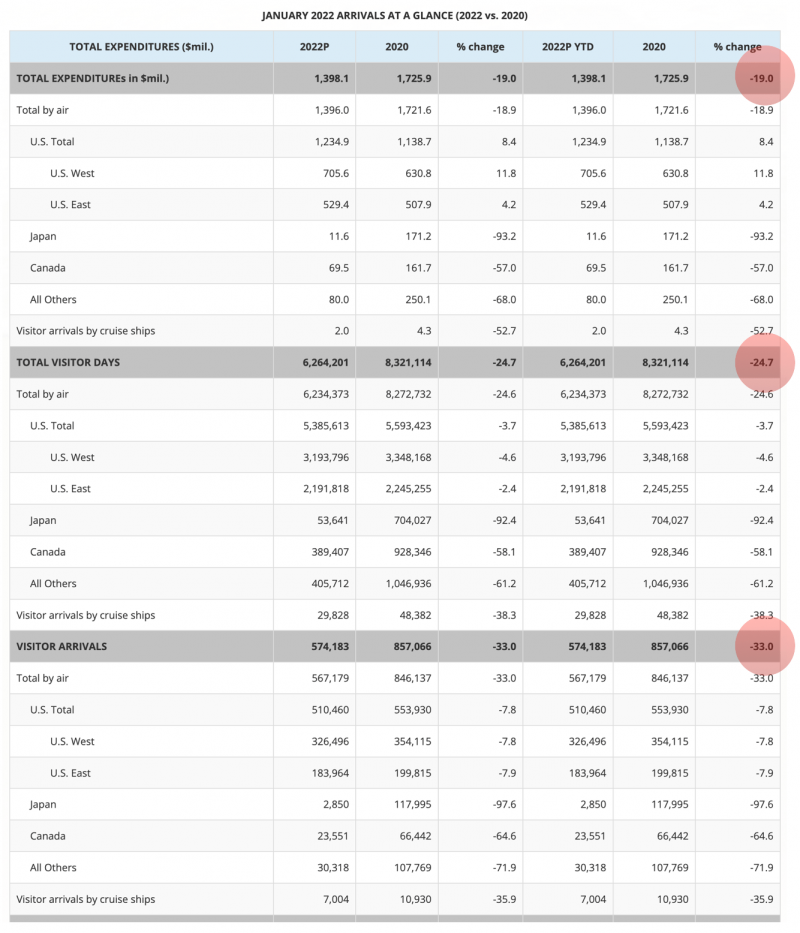Select the first "% change" column header
The image size is (800, 933).
pyautogui.click(x=480, y=47)
